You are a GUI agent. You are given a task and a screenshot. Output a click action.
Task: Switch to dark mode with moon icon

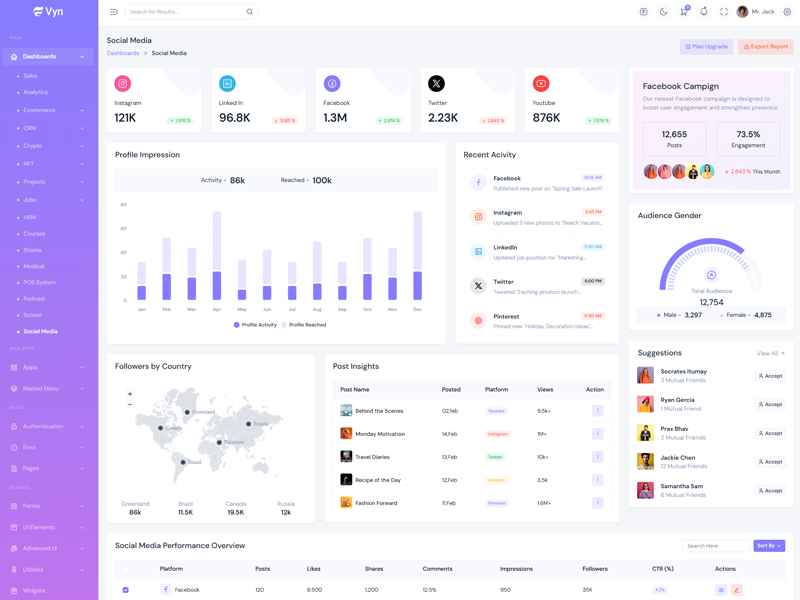coord(663,12)
